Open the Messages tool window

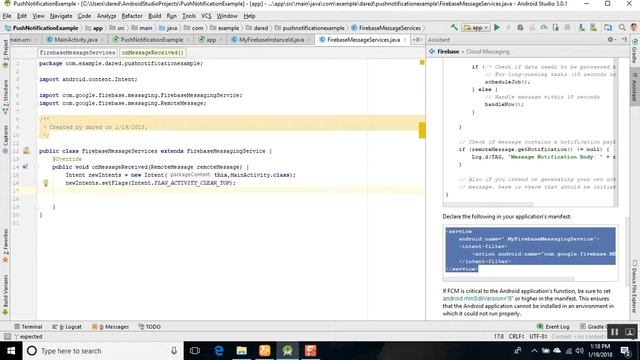tap(110, 327)
